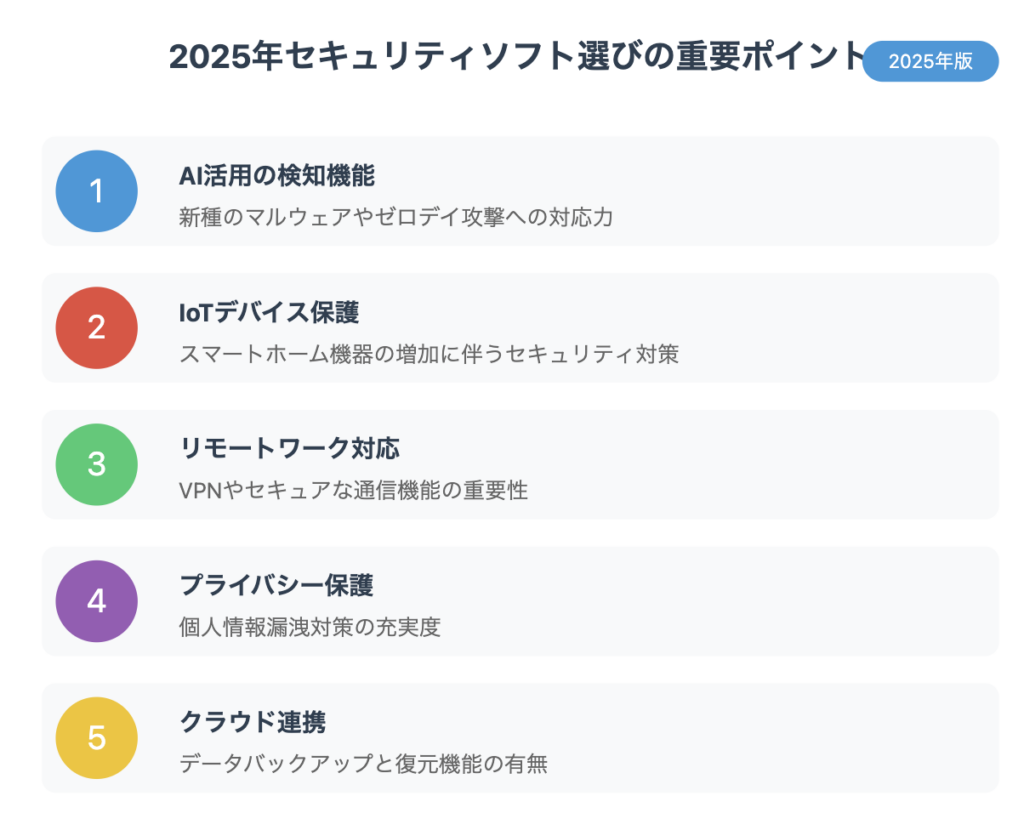Click the main title 2025年セキュリティソフト選び
The image size is (1024, 813).
[x=517, y=56]
